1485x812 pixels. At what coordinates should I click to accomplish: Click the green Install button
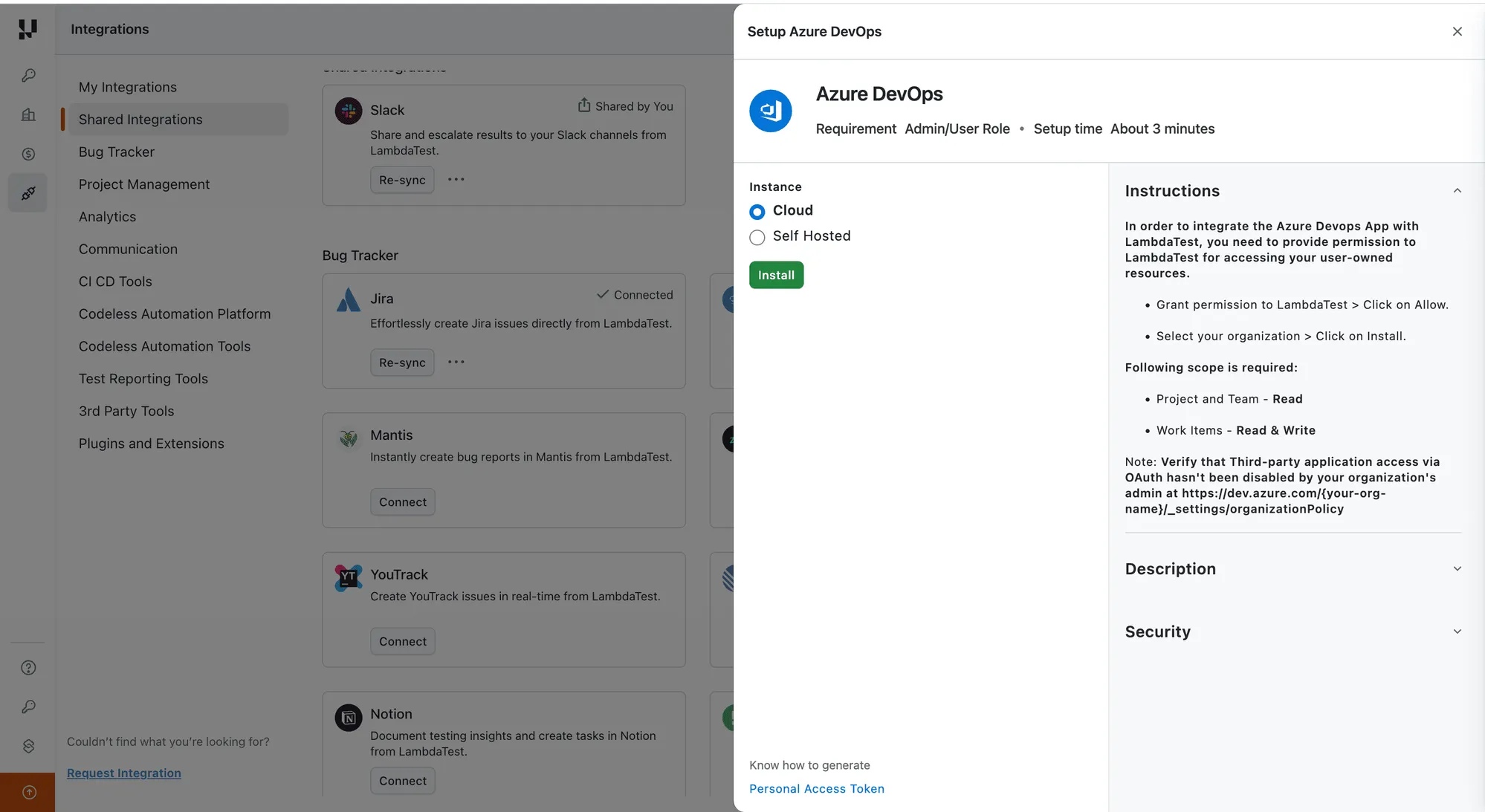776,275
